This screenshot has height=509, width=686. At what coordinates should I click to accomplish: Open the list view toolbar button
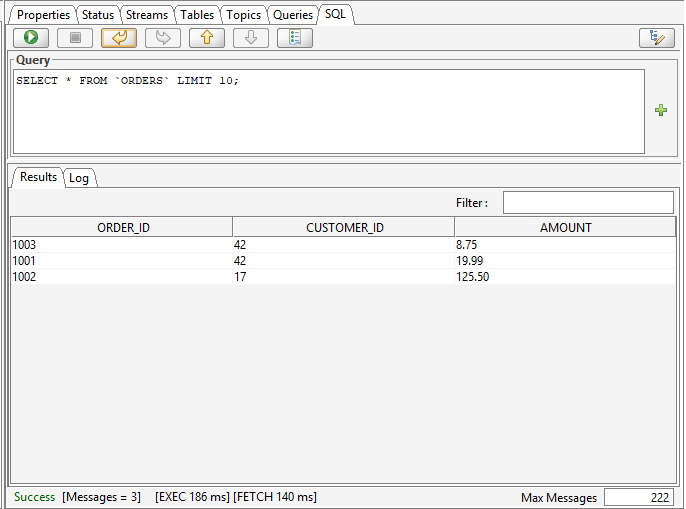point(295,38)
